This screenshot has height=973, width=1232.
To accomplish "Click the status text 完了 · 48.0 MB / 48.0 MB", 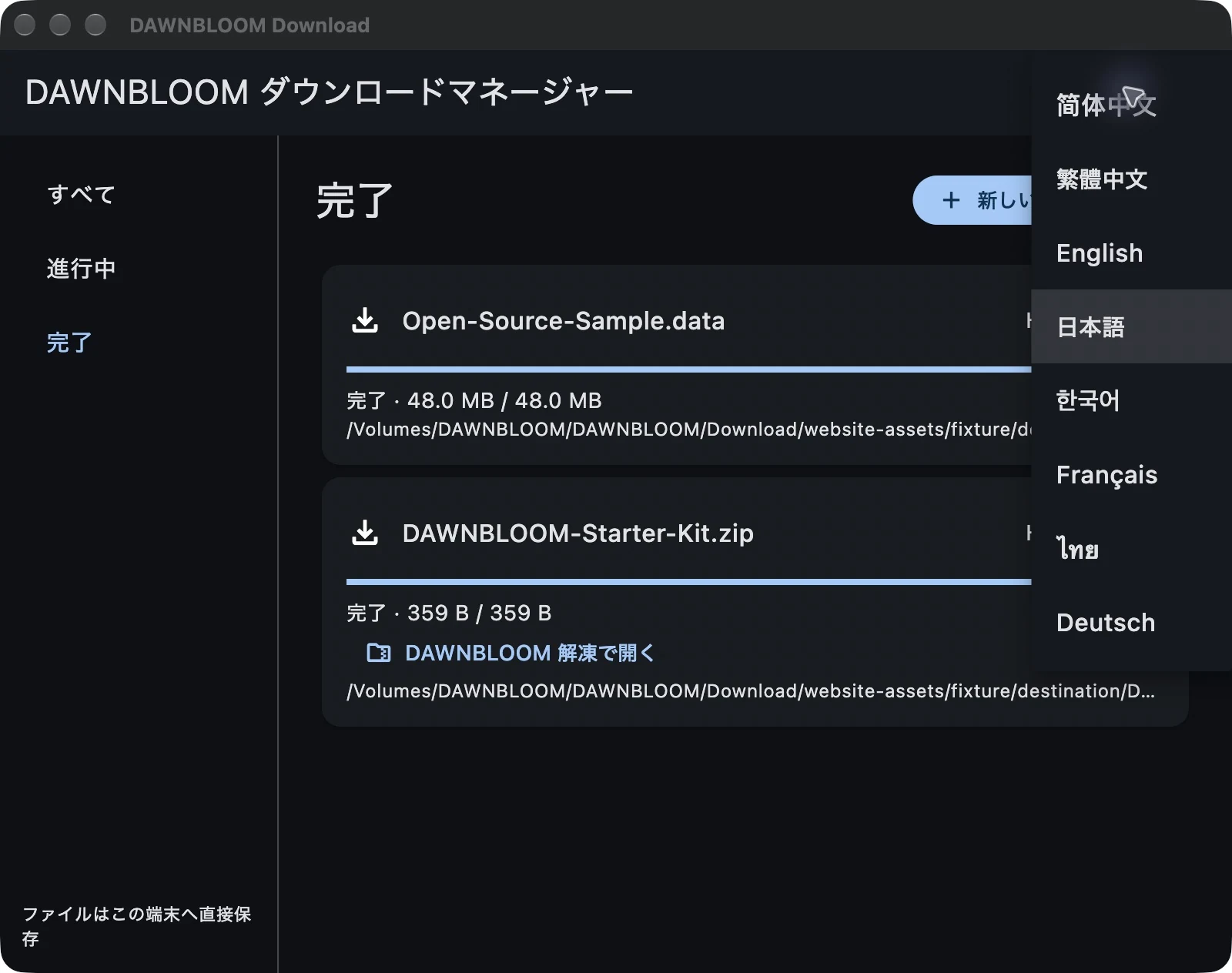I will coord(474,400).
